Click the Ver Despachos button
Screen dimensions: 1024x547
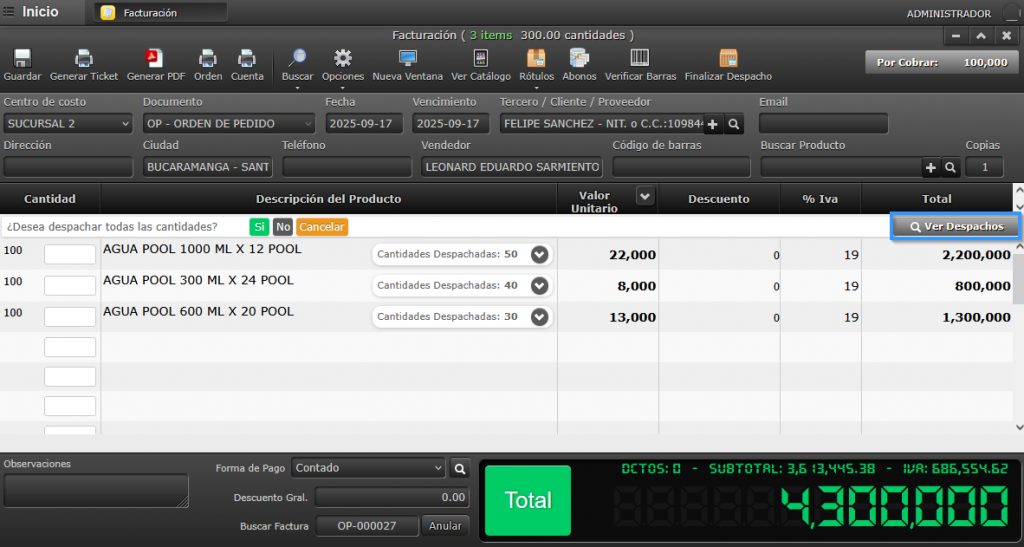tap(956, 227)
